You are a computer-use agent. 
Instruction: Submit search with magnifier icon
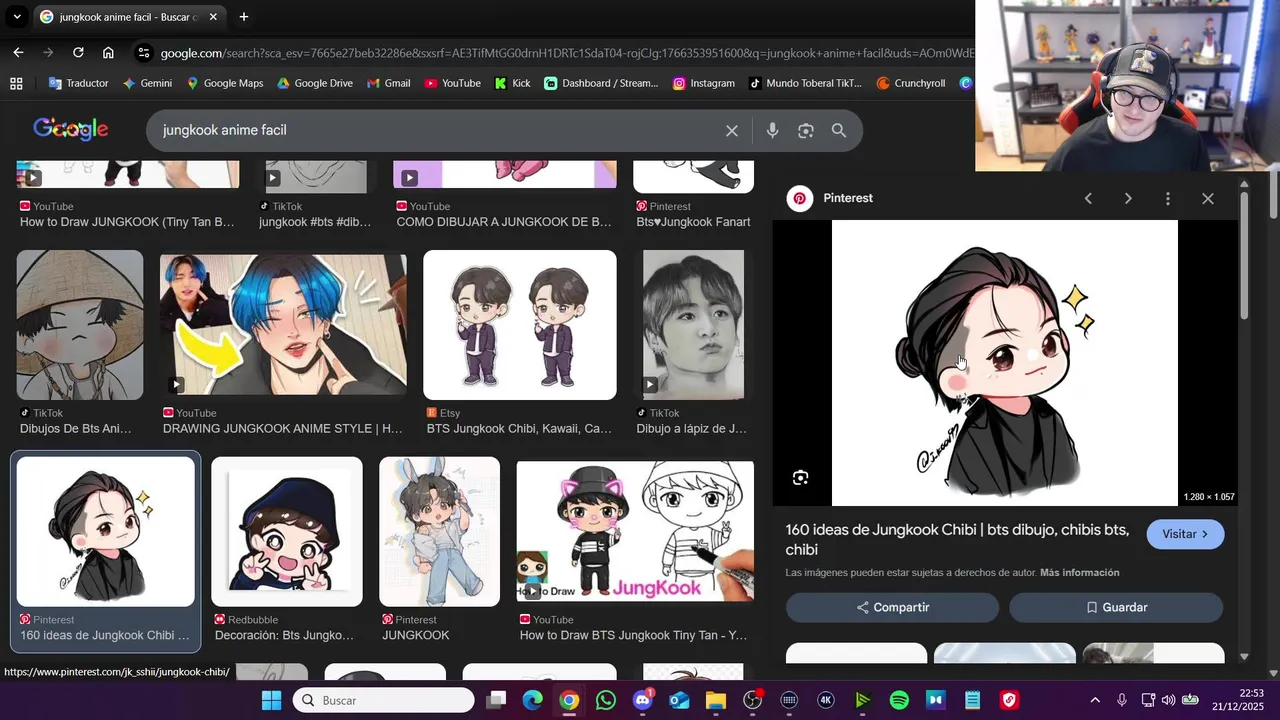839,131
